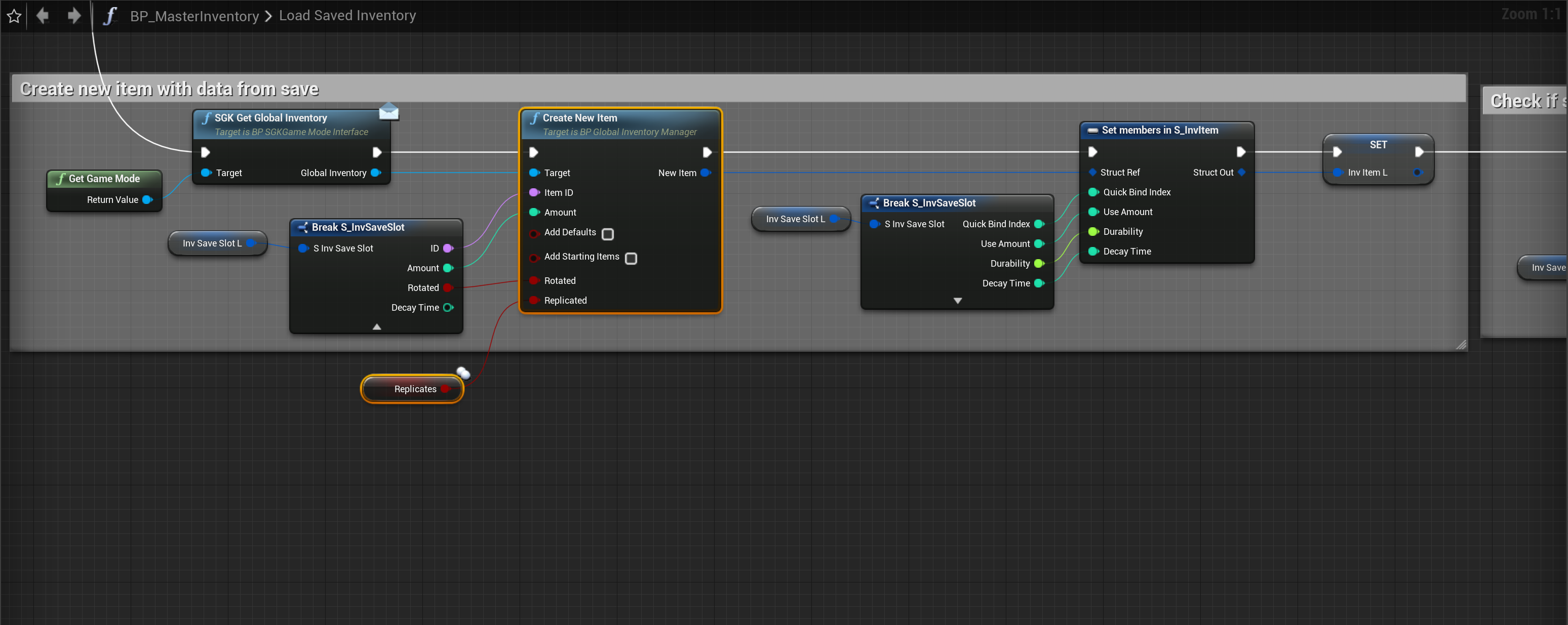Select the Load Saved Inventory breadcrumb
Screen dimensions: 1568x625
pyautogui.click(x=347, y=16)
